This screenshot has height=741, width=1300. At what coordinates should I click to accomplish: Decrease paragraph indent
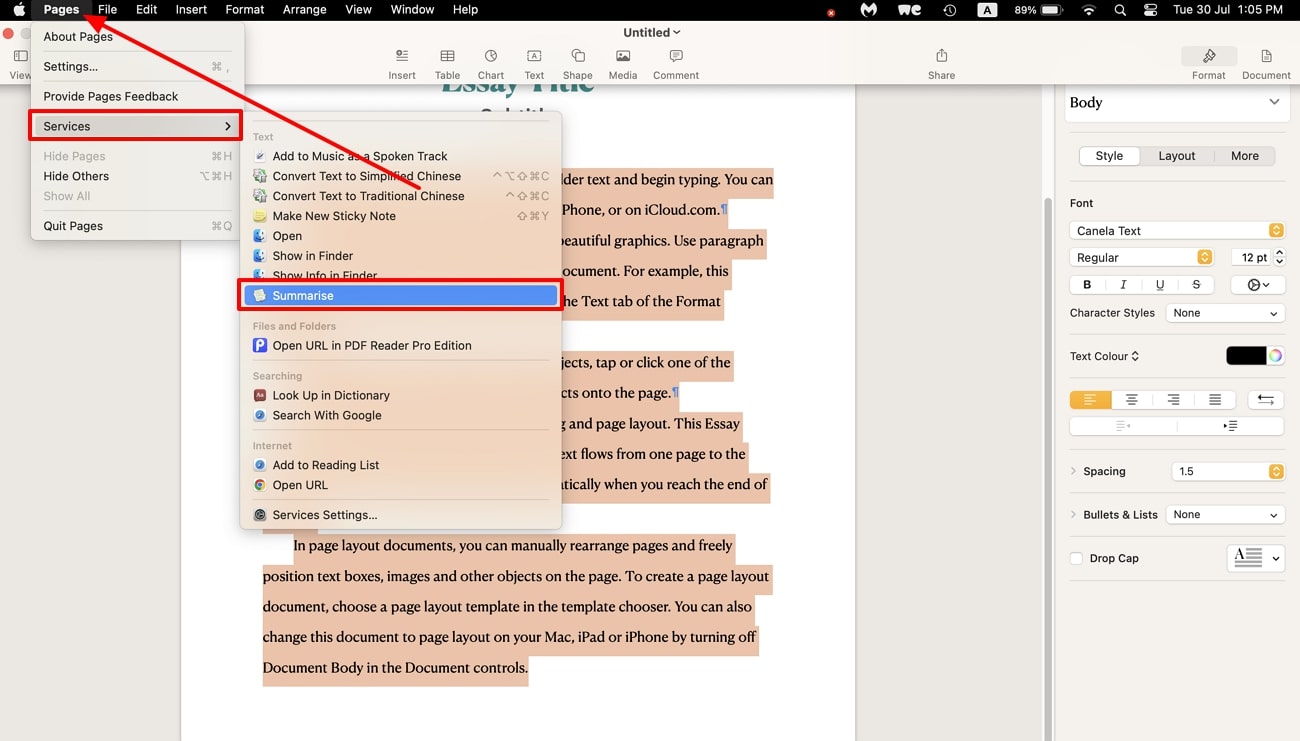pyautogui.click(x=1123, y=426)
